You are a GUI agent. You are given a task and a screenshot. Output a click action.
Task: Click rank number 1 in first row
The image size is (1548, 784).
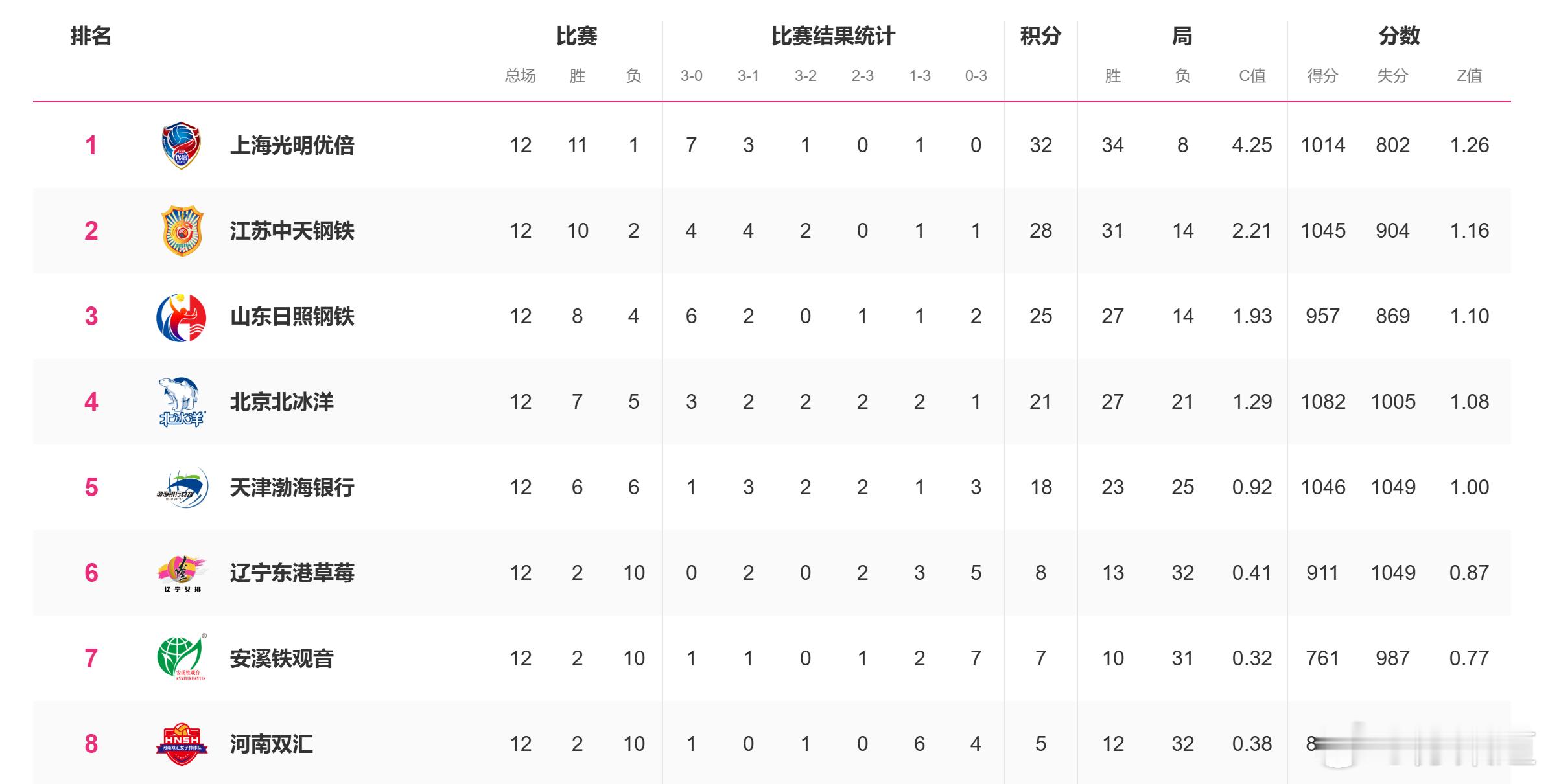tap(91, 145)
